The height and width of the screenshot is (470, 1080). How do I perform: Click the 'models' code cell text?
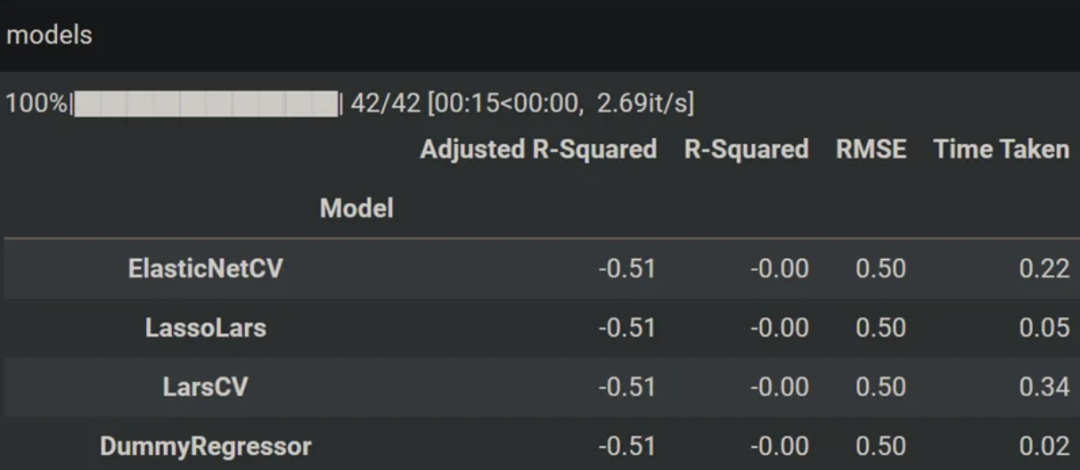point(49,35)
